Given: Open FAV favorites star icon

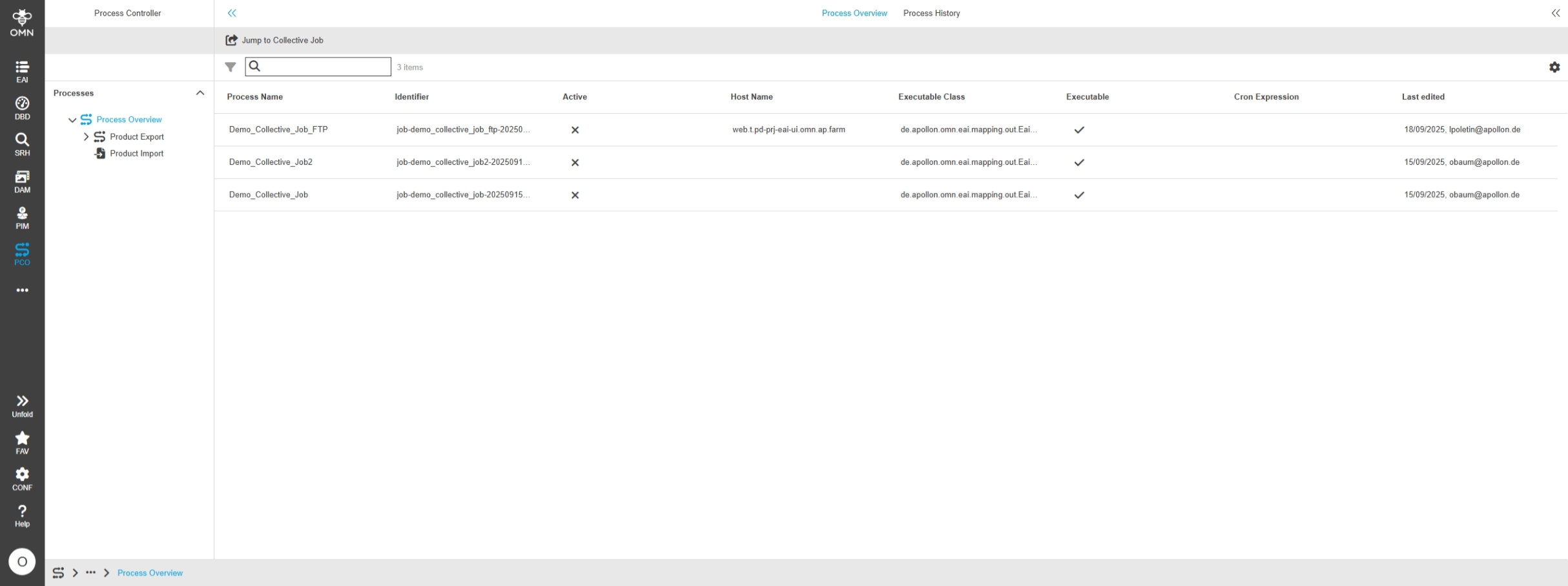Looking at the screenshot, I should (22, 443).
